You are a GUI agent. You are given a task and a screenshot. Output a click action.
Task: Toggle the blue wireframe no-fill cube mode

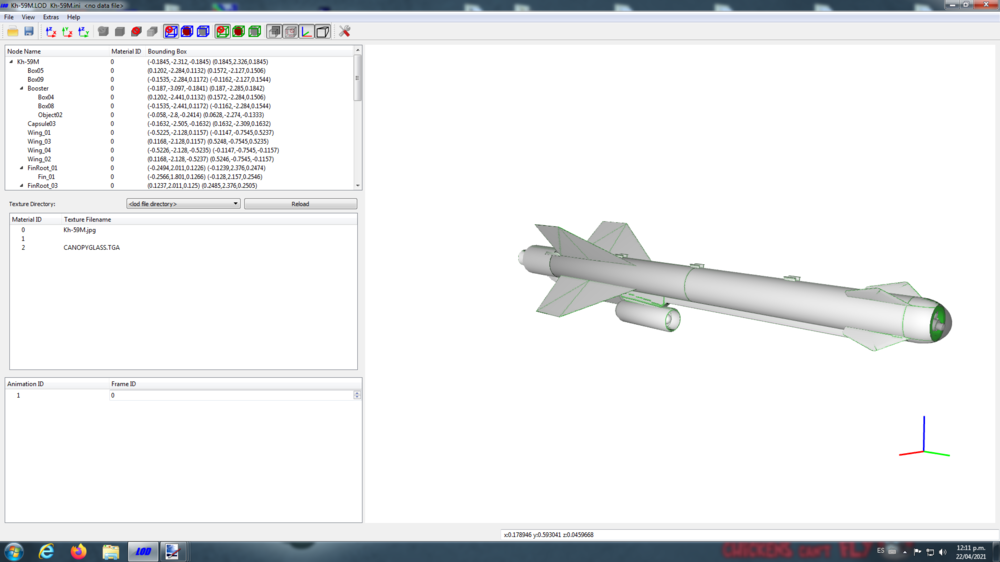(x=171, y=31)
